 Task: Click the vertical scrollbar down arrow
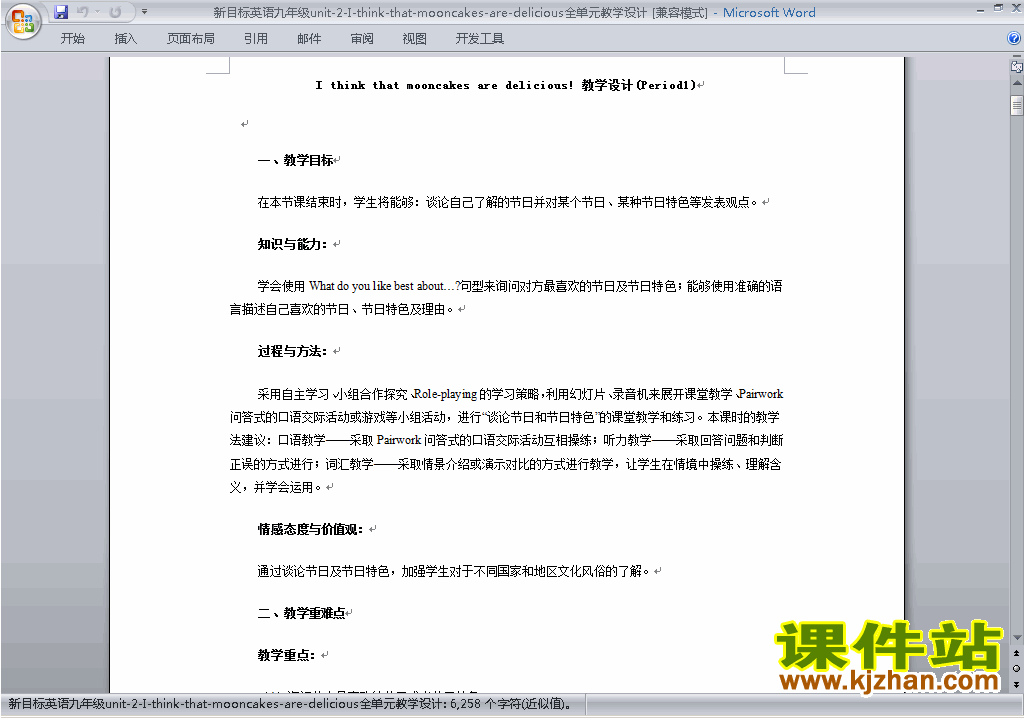[x=1017, y=638]
